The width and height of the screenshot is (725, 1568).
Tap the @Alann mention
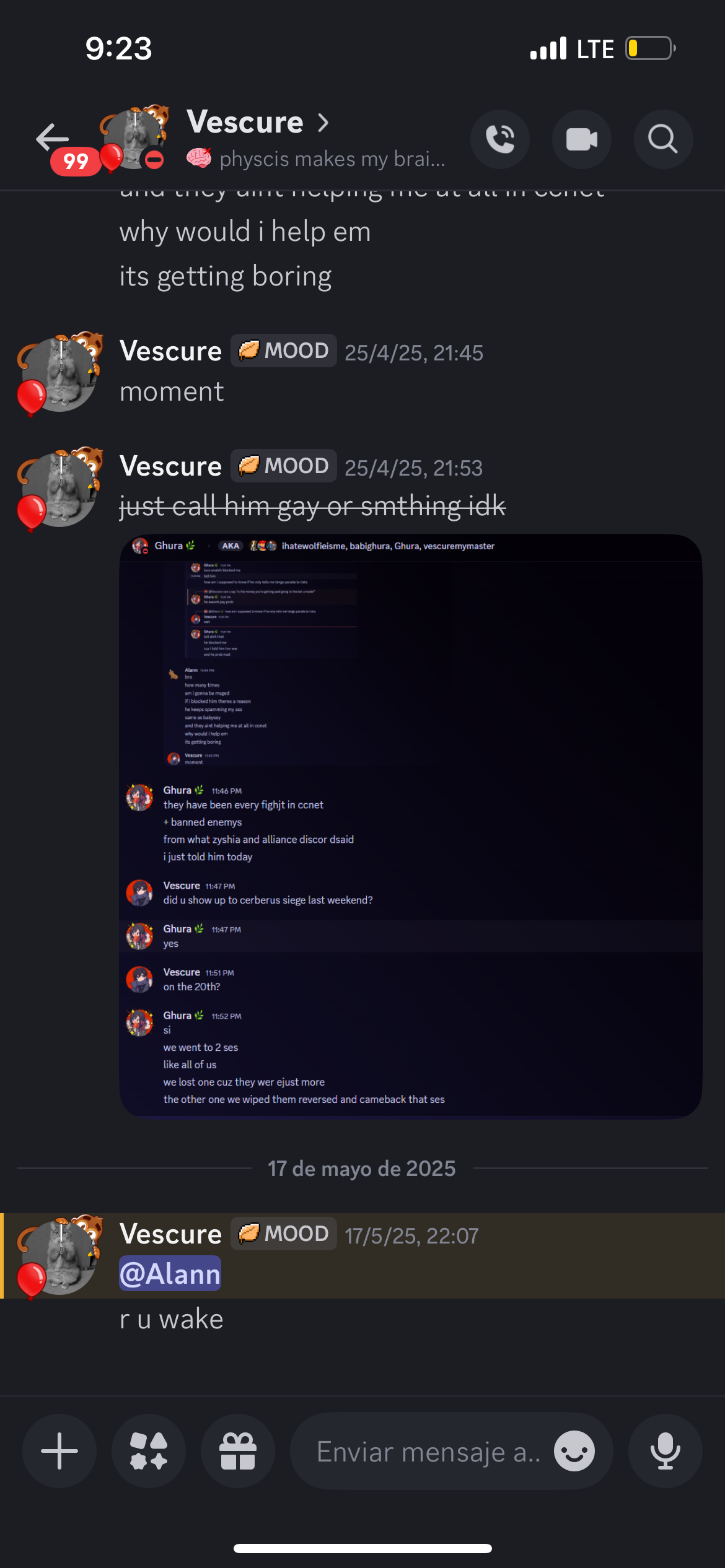[x=170, y=1274]
